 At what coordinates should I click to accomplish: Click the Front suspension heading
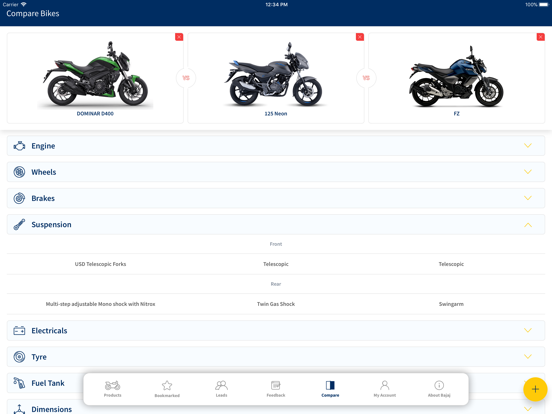276,244
